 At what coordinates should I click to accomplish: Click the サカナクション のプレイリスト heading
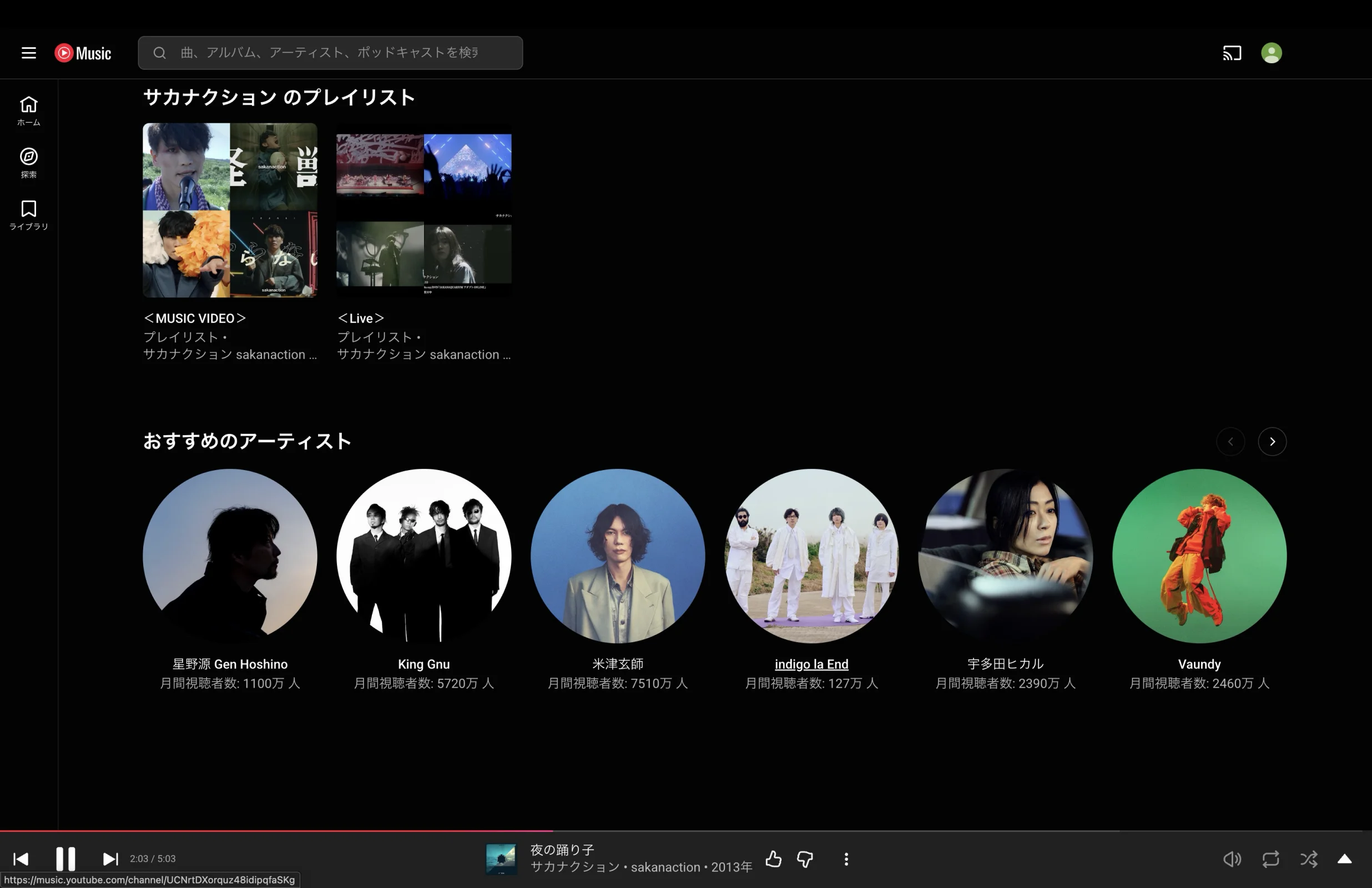pos(279,97)
